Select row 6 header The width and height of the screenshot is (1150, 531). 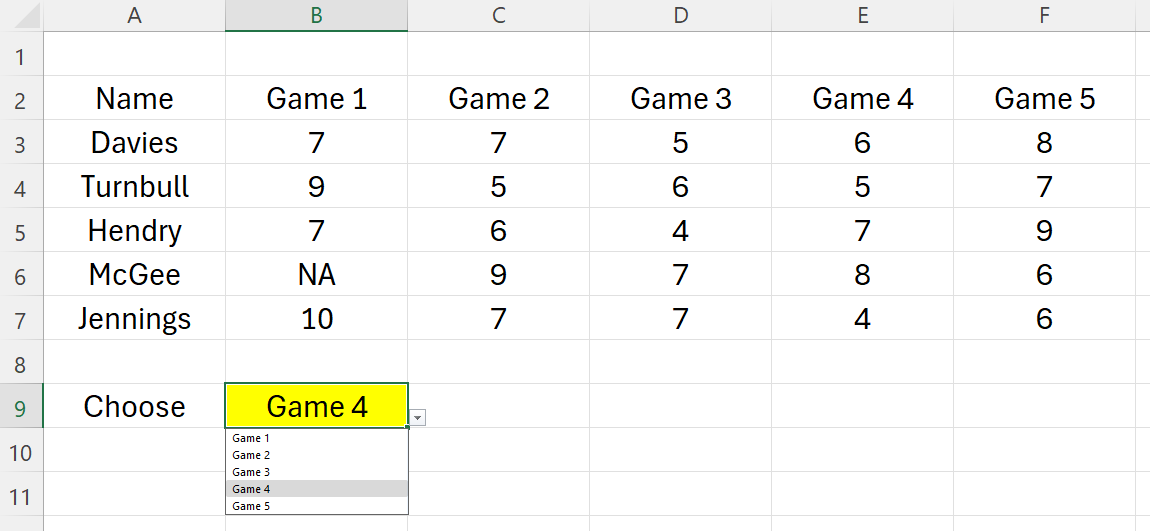[21, 275]
